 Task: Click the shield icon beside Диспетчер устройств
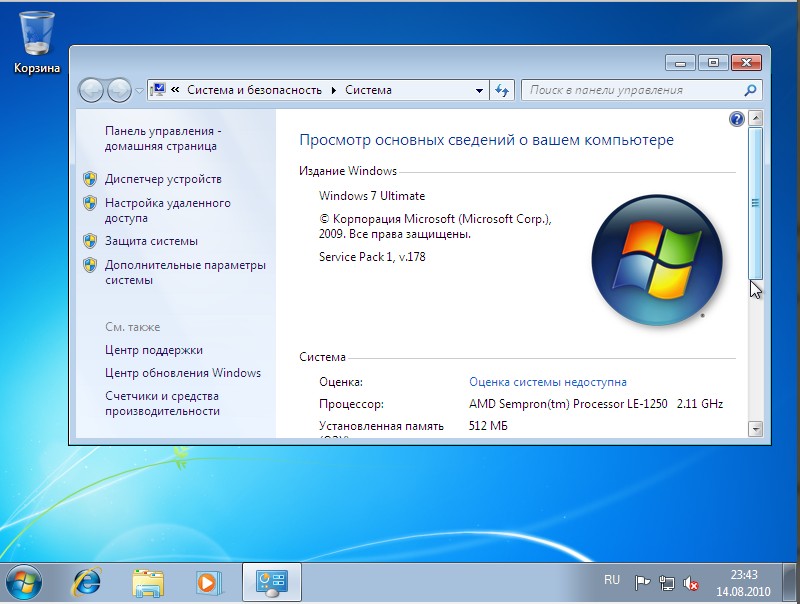(90, 179)
